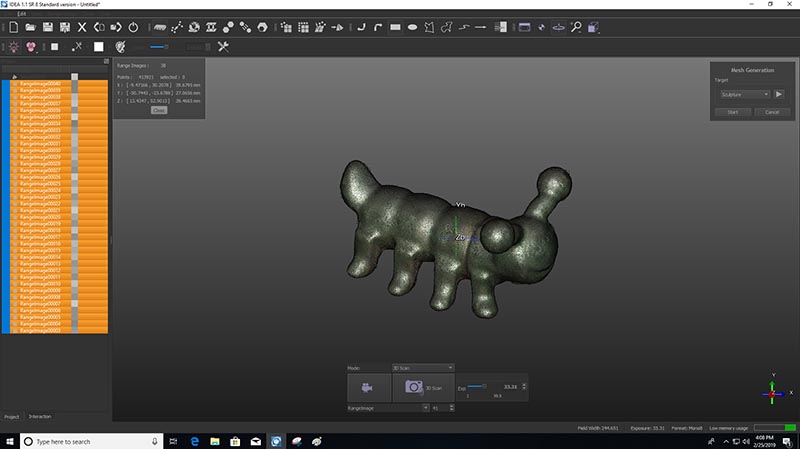Viewport: 800px width, 449px height.
Task: Select the freeform lasso selection tool
Action: (x=446, y=27)
